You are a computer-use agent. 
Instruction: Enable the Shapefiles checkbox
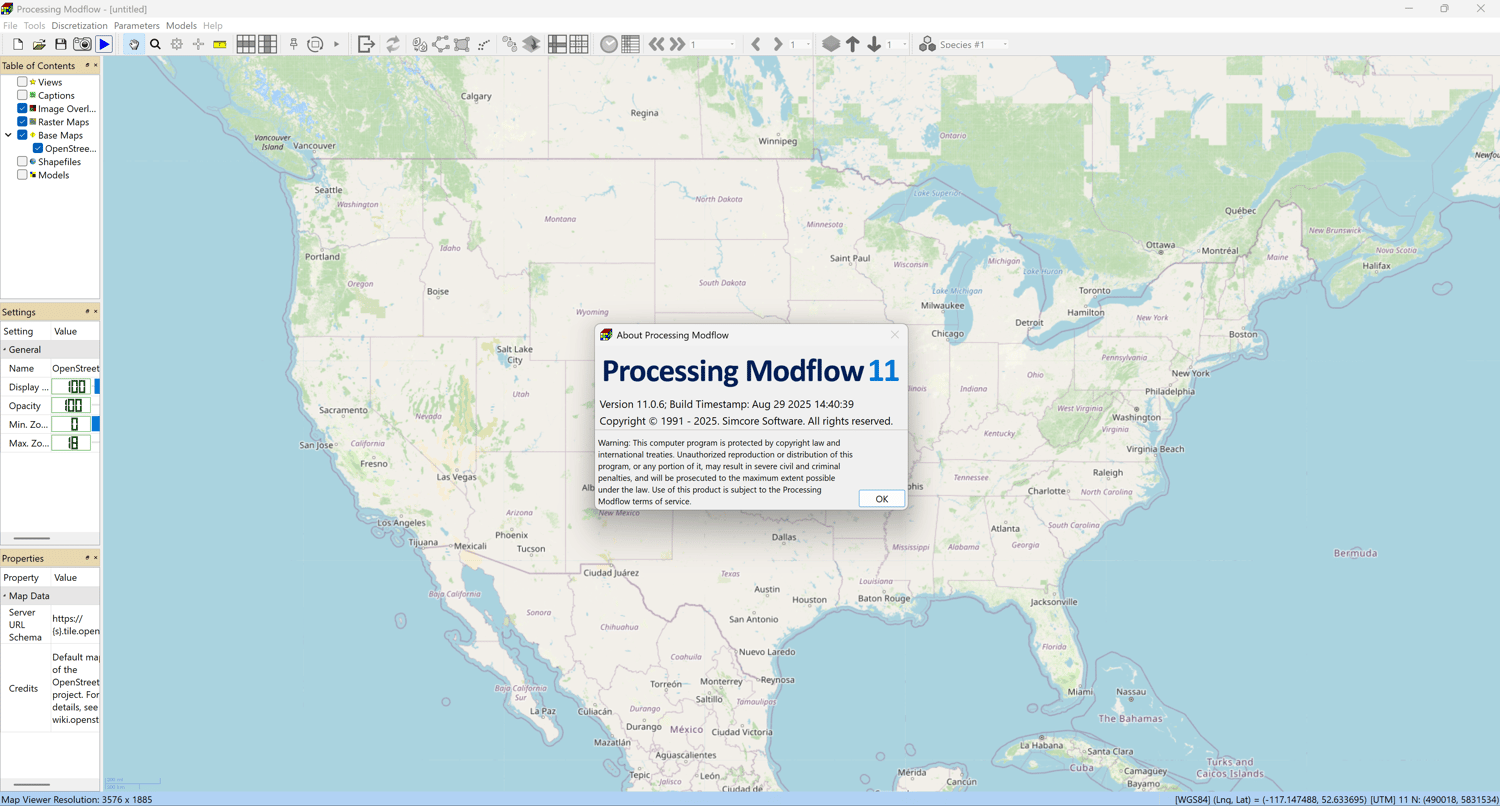pos(22,161)
